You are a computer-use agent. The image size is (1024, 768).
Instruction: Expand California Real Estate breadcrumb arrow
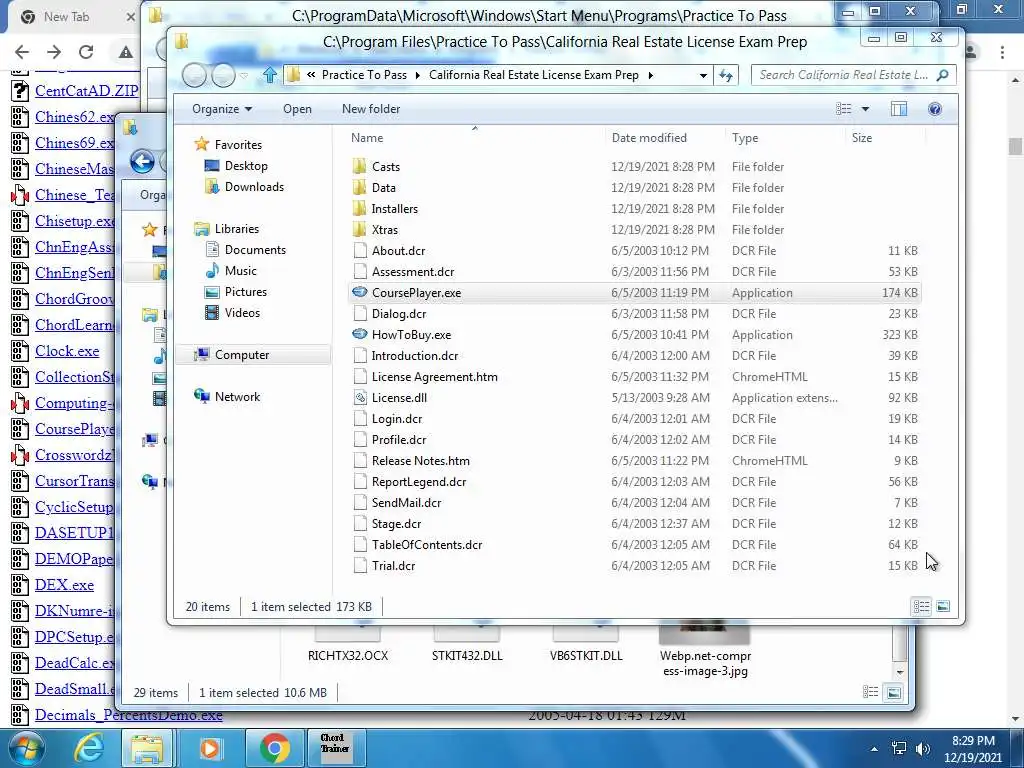pos(650,75)
